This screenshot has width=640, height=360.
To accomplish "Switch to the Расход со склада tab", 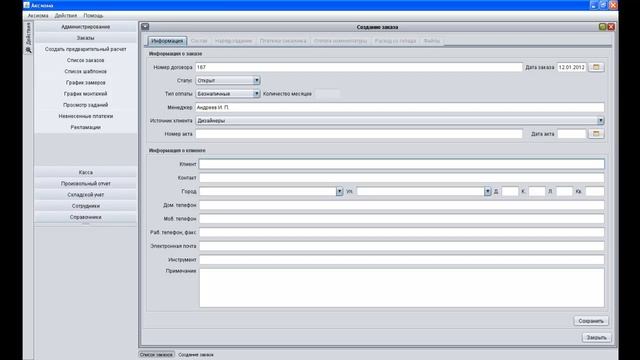I will pos(395,41).
